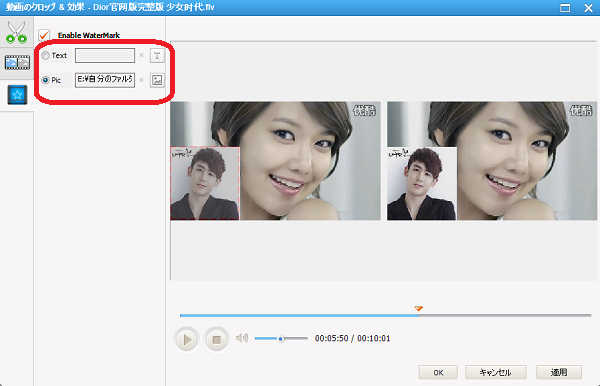Maximize the dialog window

click(565, 8)
